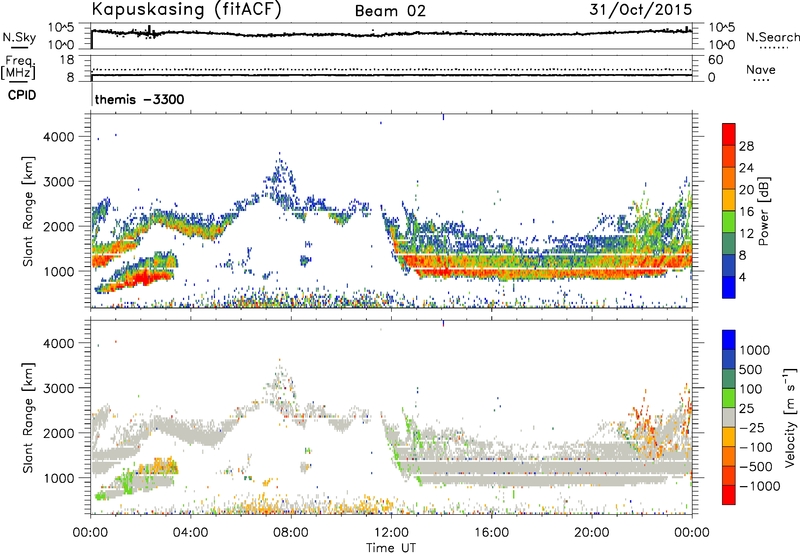
Task: Click the dotted line sample under 'N.Search'
Action: point(773,48)
